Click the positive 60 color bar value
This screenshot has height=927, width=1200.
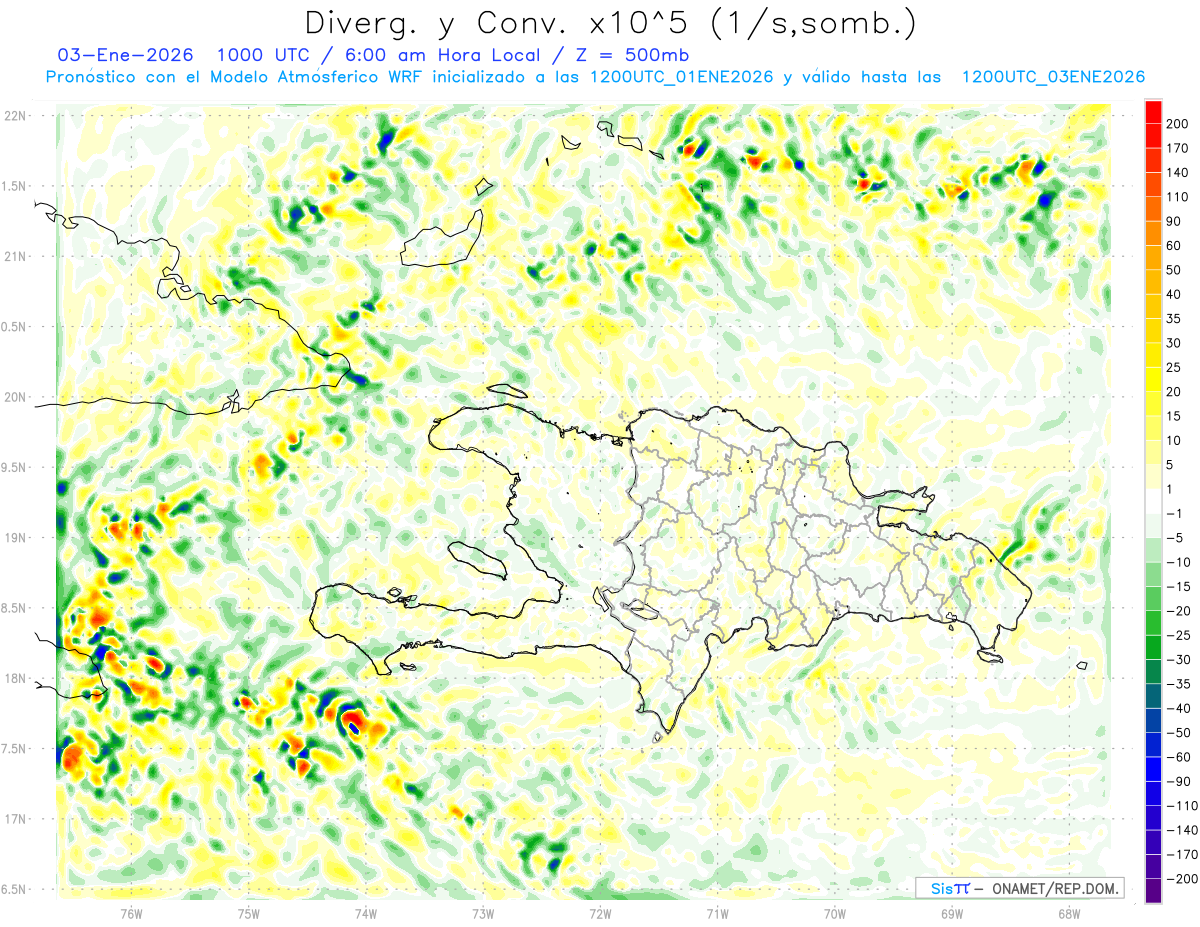click(1173, 246)
